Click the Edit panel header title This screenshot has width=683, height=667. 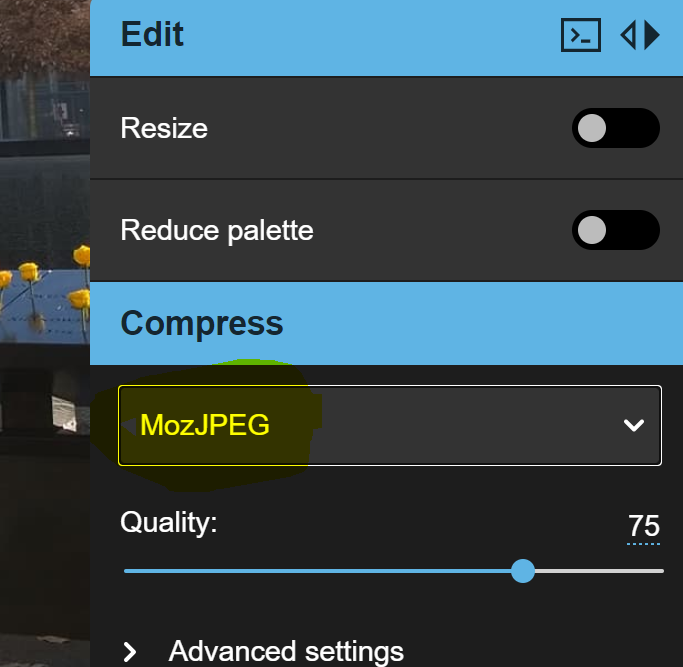tap(152, 35)
